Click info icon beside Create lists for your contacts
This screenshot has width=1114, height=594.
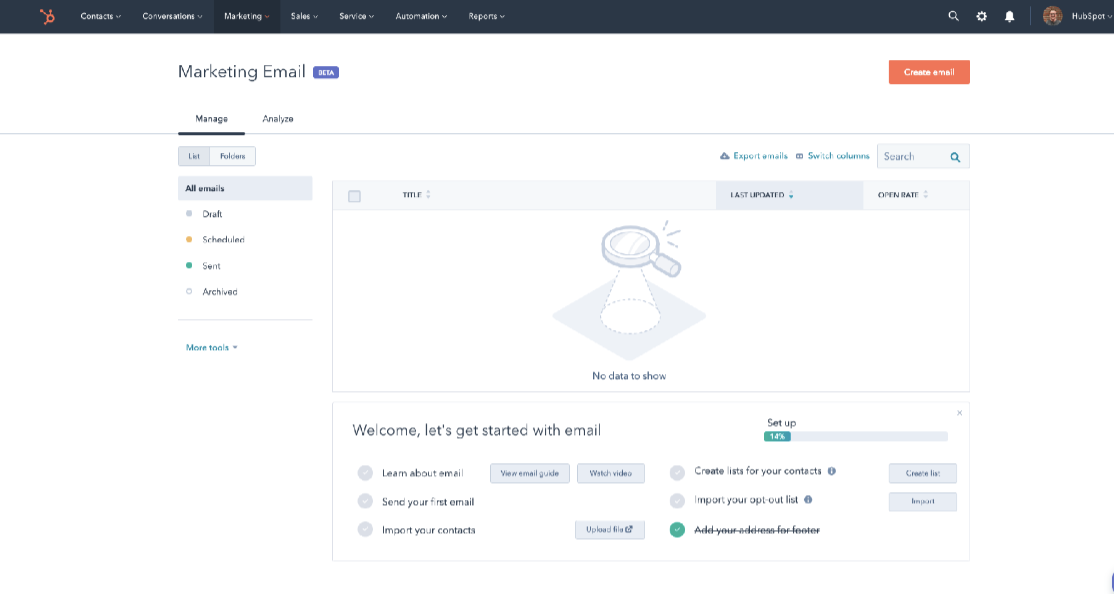tap(831, 471)
